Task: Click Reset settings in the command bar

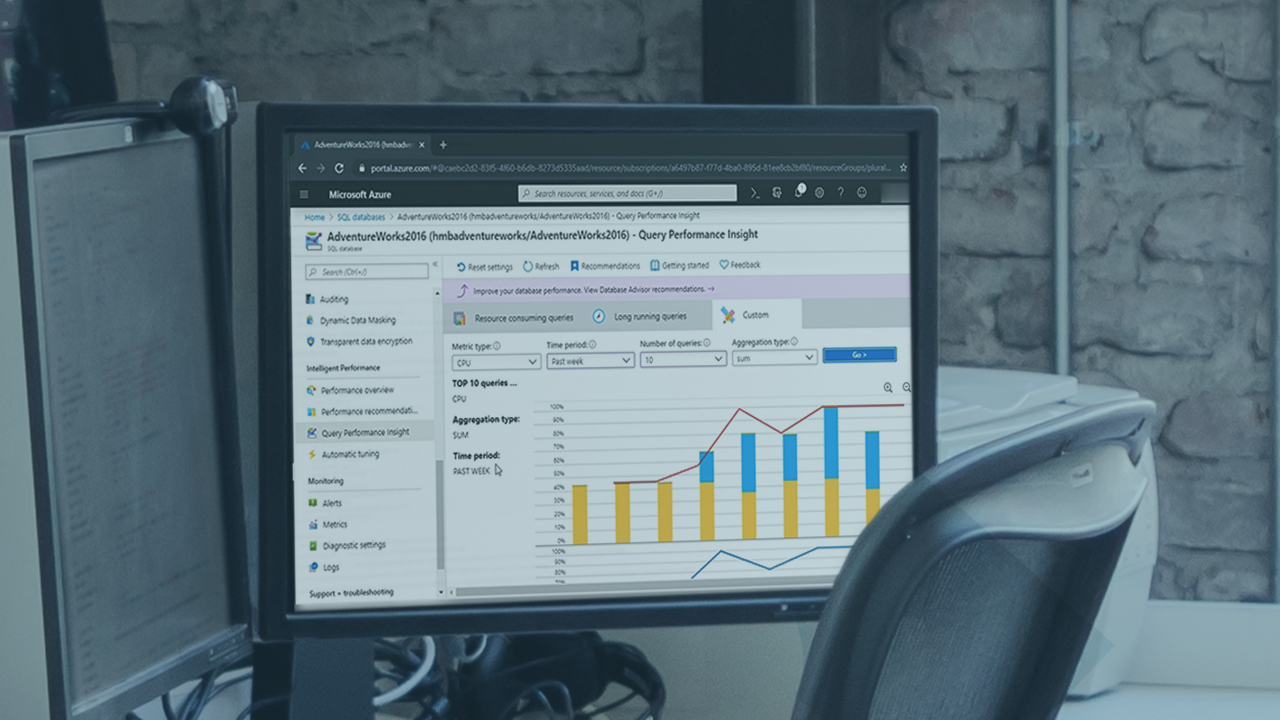Action: [x=484, y=267]
